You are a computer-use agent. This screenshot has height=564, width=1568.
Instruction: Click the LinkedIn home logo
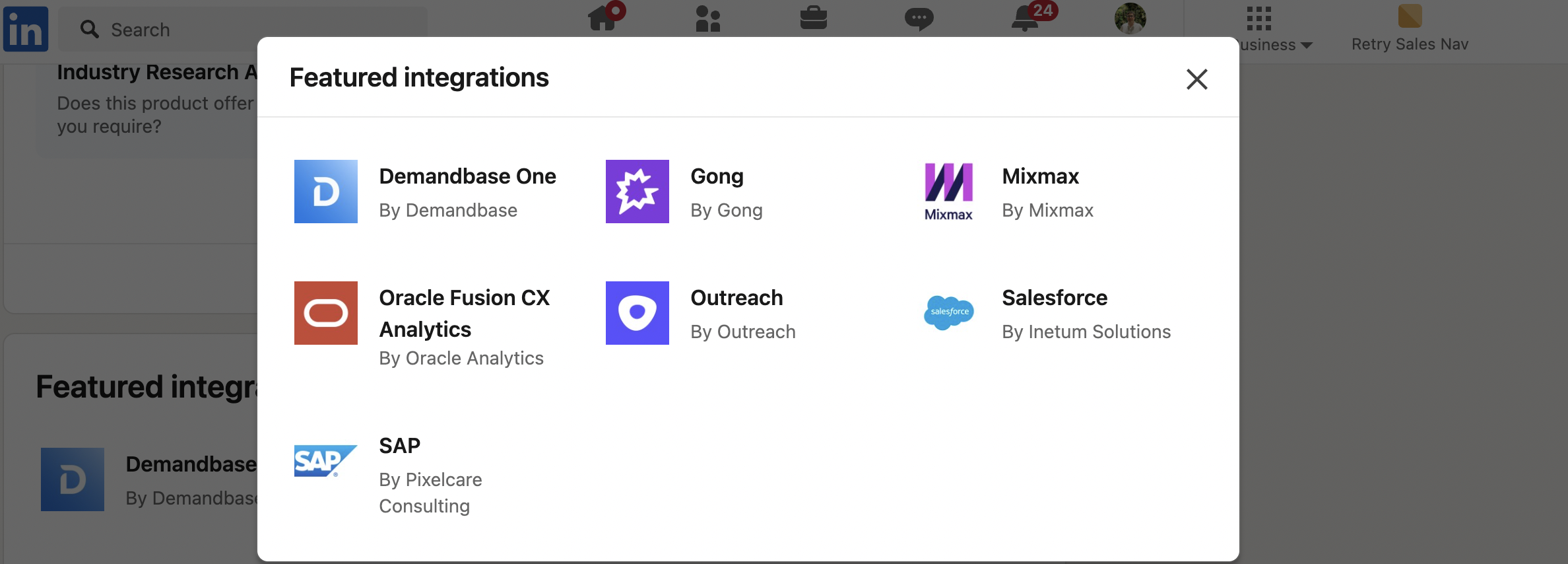pos(26,29)
